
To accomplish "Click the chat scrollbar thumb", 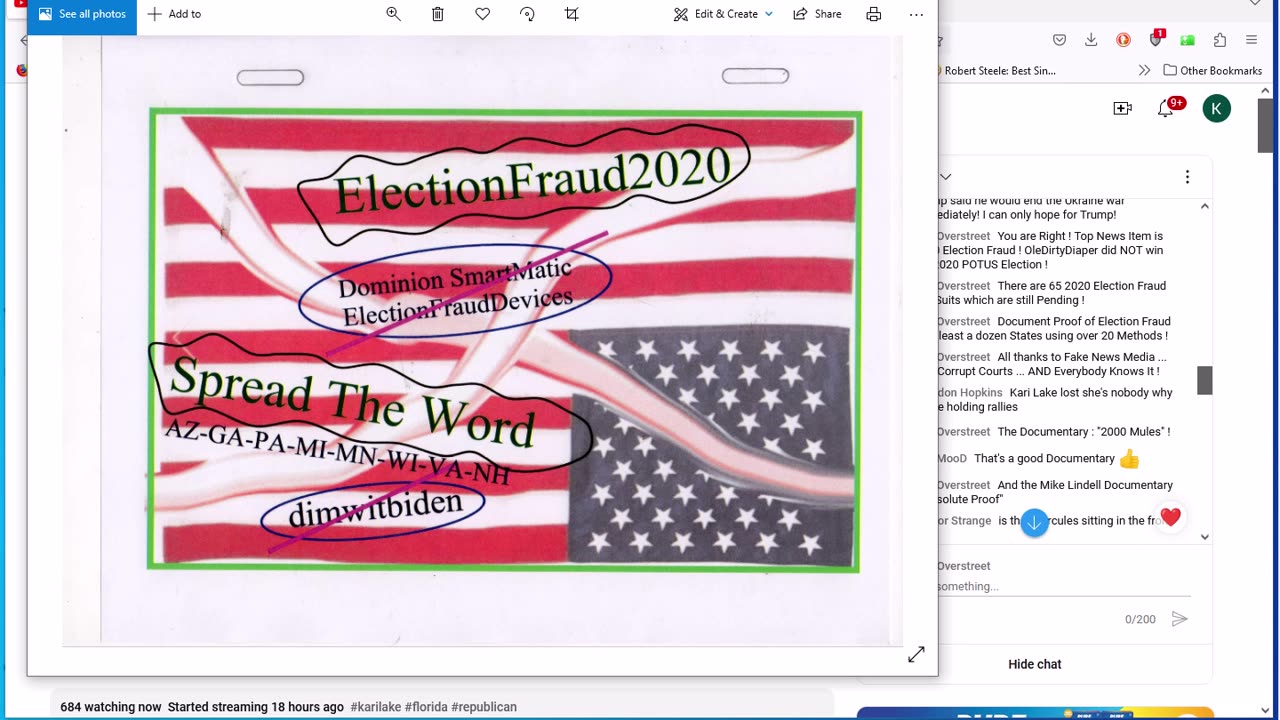I will 1205,380.
